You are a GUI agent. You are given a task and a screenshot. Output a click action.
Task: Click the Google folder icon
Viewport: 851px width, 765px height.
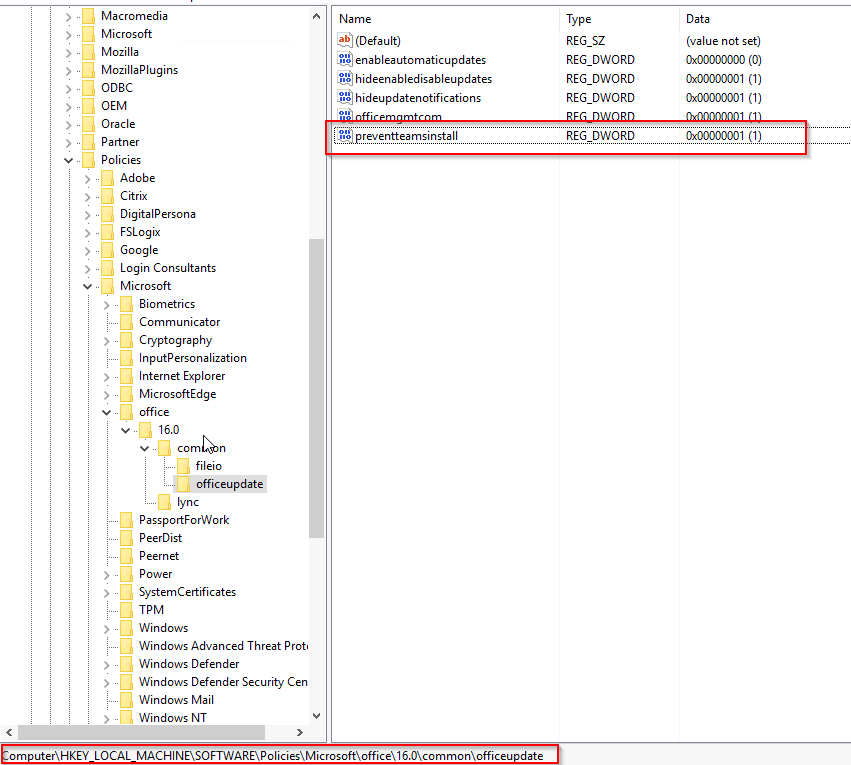coord(107,250)
